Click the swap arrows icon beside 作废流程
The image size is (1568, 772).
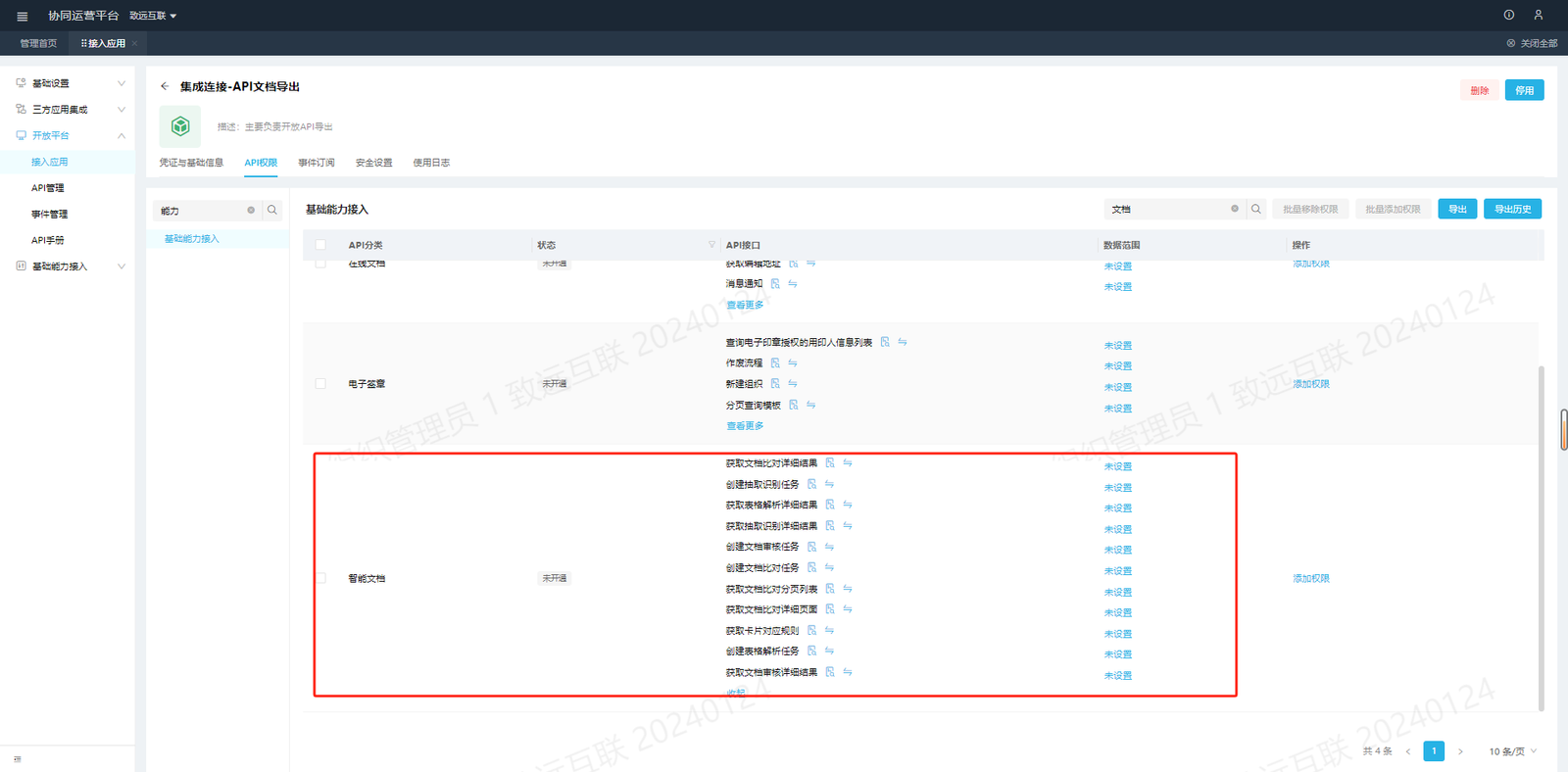point(793,363)
